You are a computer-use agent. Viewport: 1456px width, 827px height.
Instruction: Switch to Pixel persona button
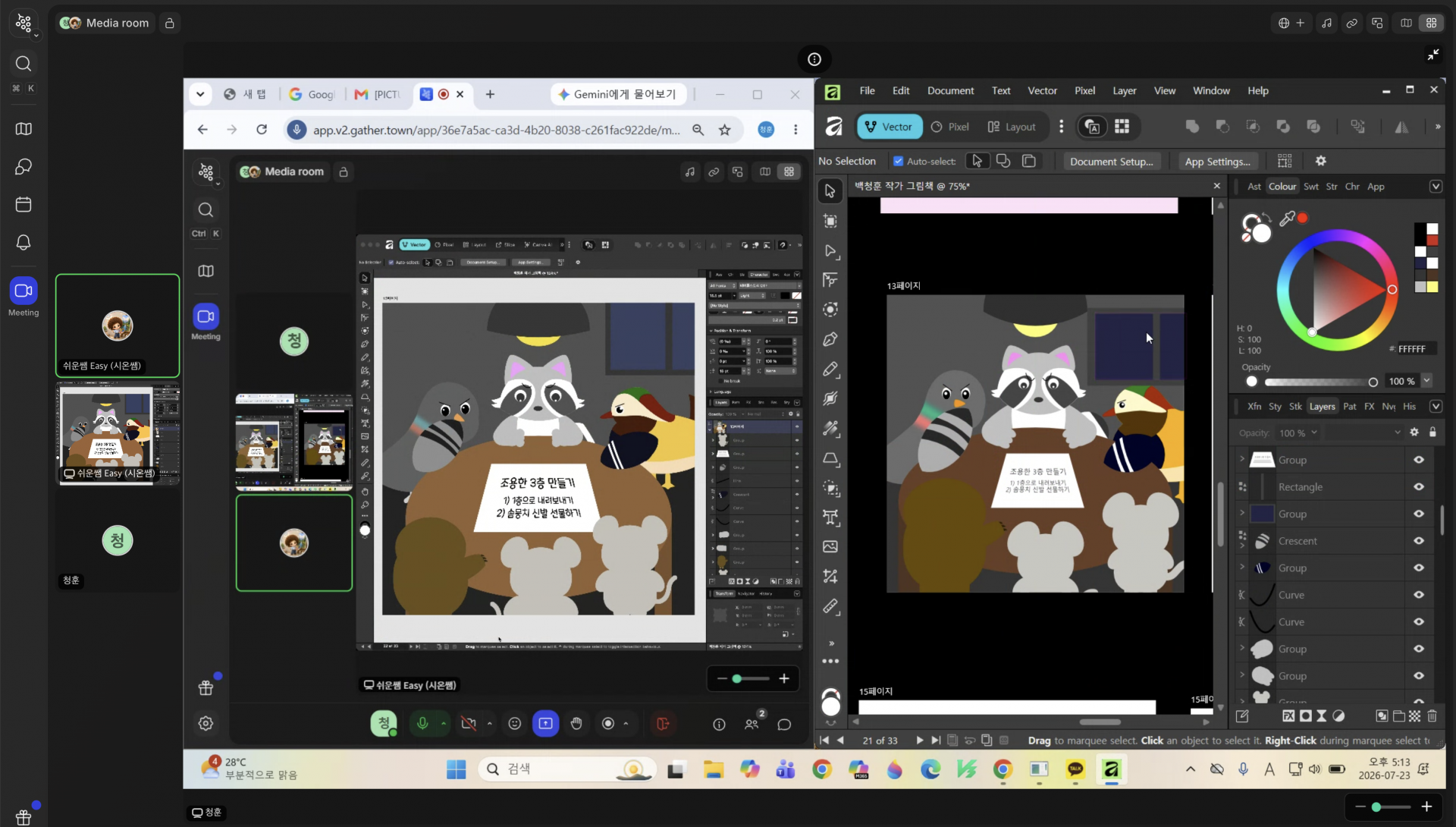point(950,127)
